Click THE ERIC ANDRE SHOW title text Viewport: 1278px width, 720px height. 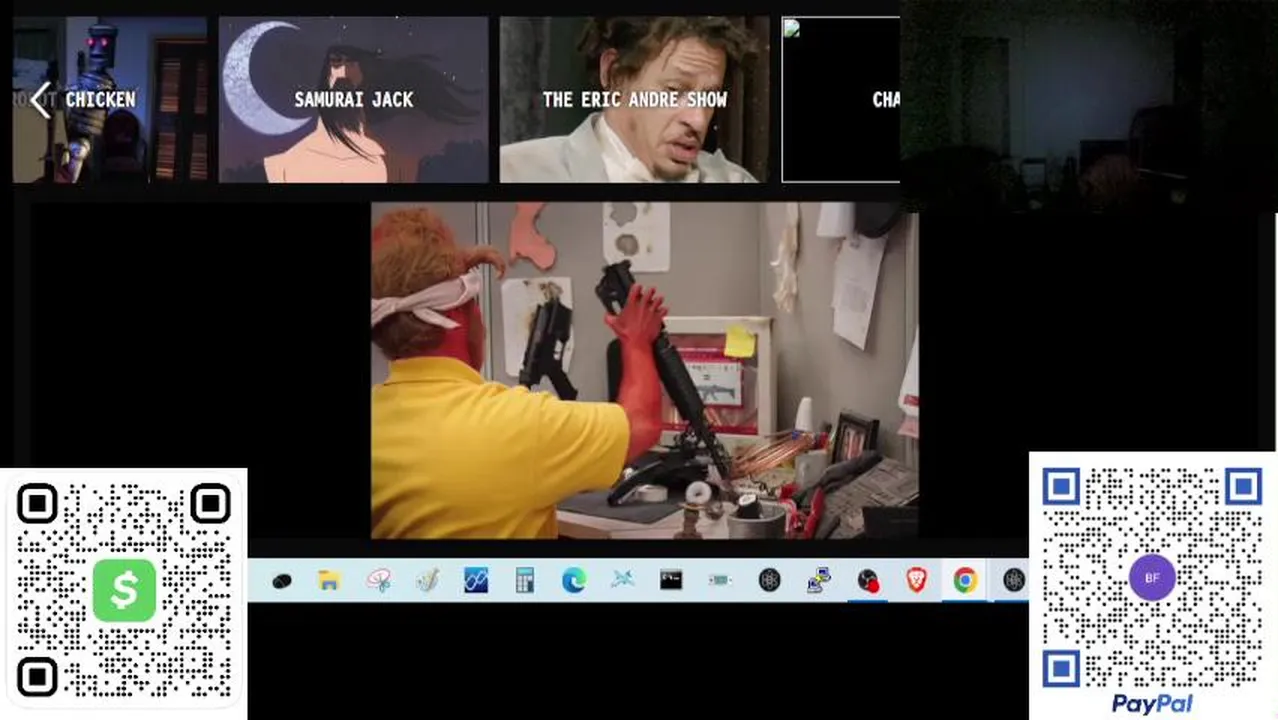tap(635, 100)
